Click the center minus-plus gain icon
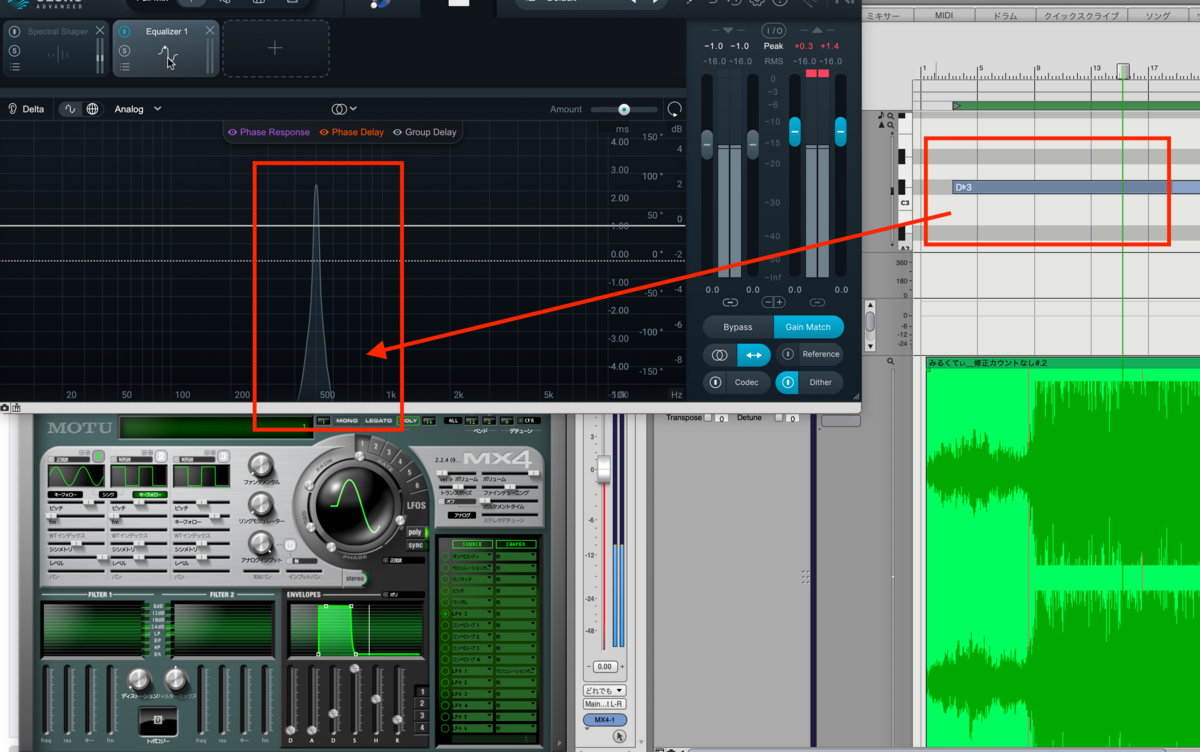 (774, 302)
